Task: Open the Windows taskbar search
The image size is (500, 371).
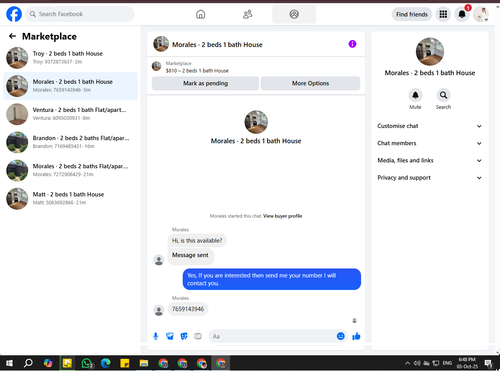Action: click(x=28, y=363)
